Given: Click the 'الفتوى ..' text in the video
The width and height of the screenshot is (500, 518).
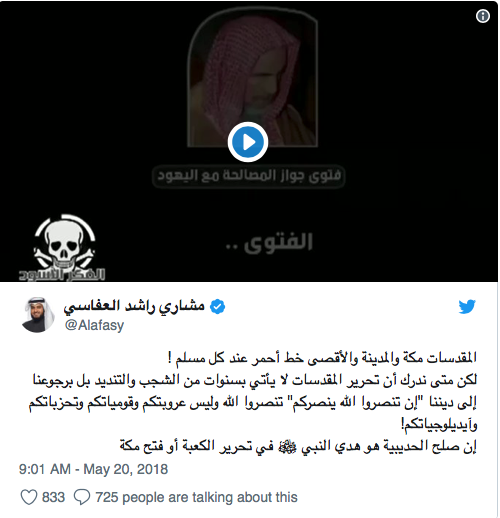Looking at the screenshot, I should (269, 242).
